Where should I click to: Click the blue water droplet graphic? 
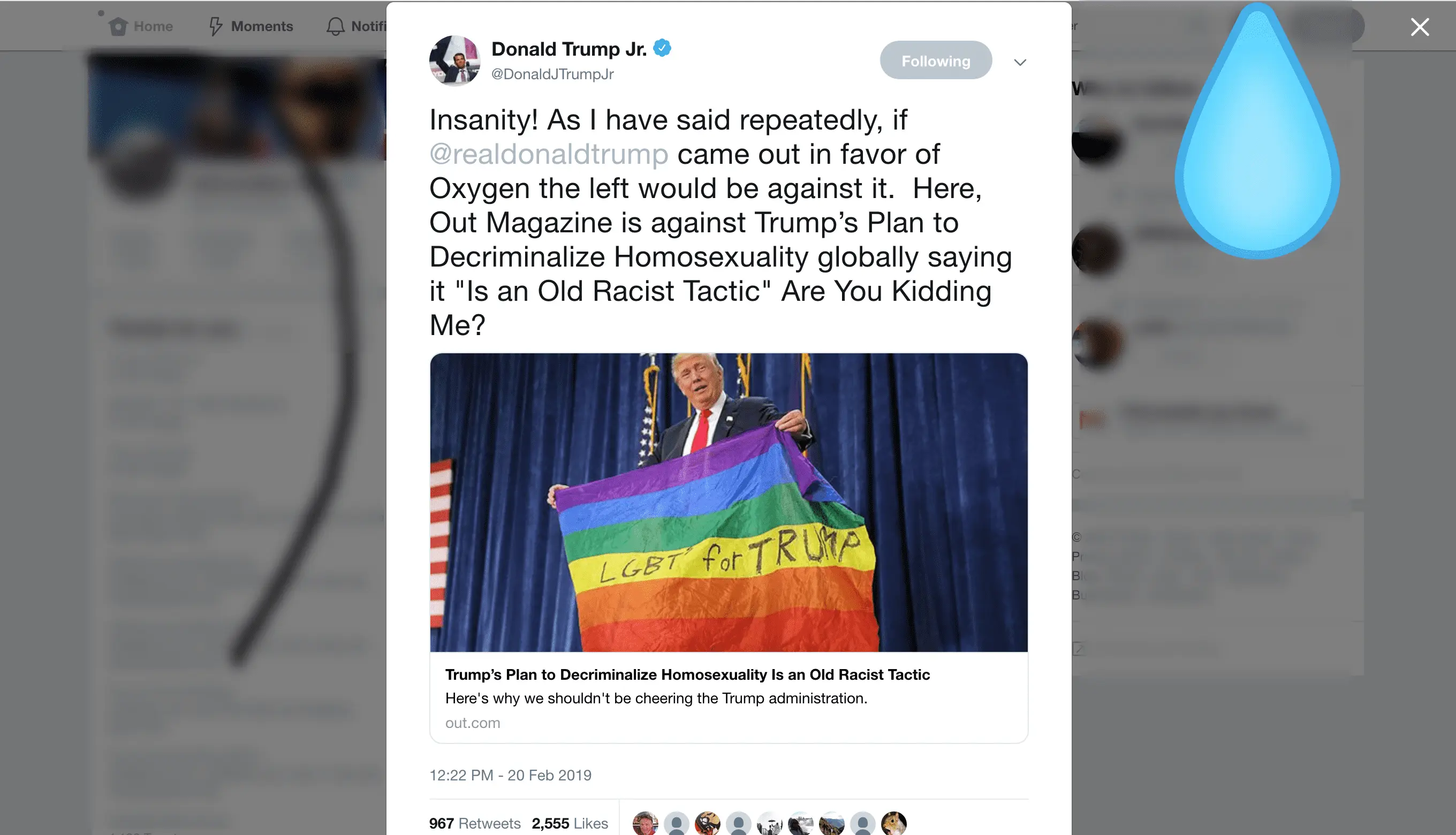[1257, 131]
